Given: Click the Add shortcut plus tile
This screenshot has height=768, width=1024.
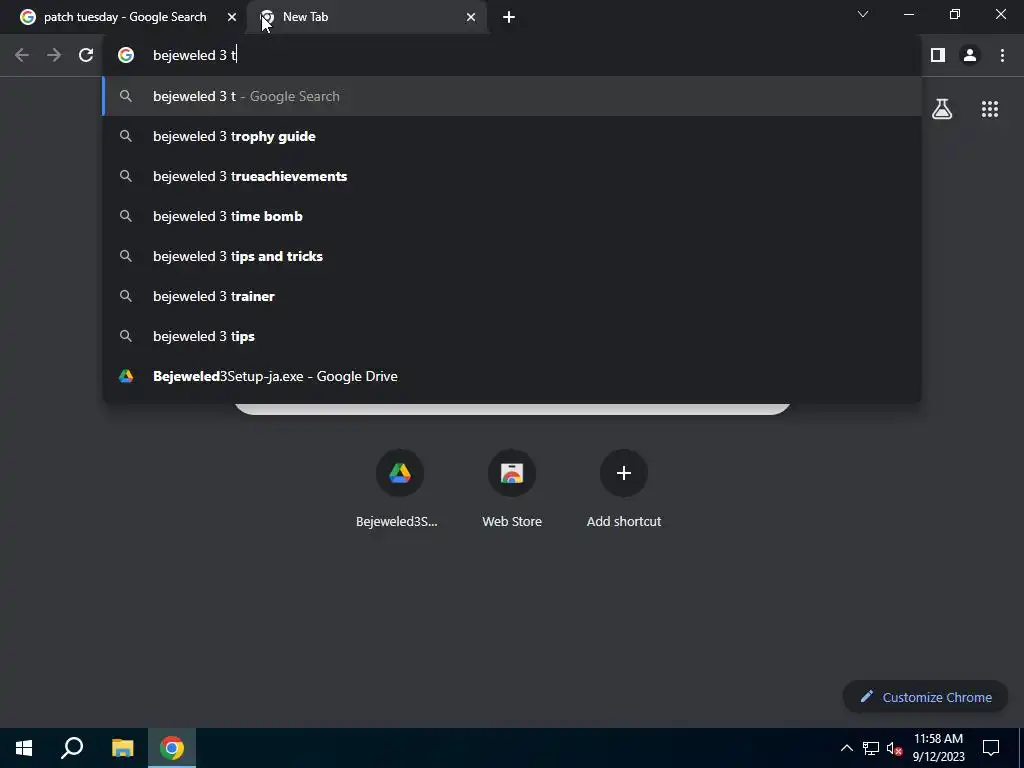Looking at the screenshot, I should coord(624,488).
